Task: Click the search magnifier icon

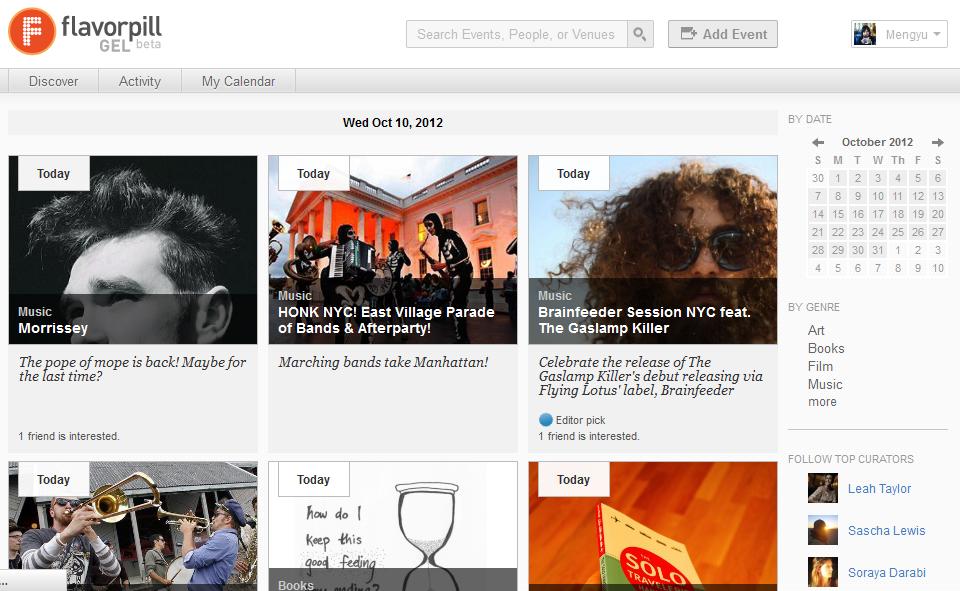Action: [x=640, y=34]
